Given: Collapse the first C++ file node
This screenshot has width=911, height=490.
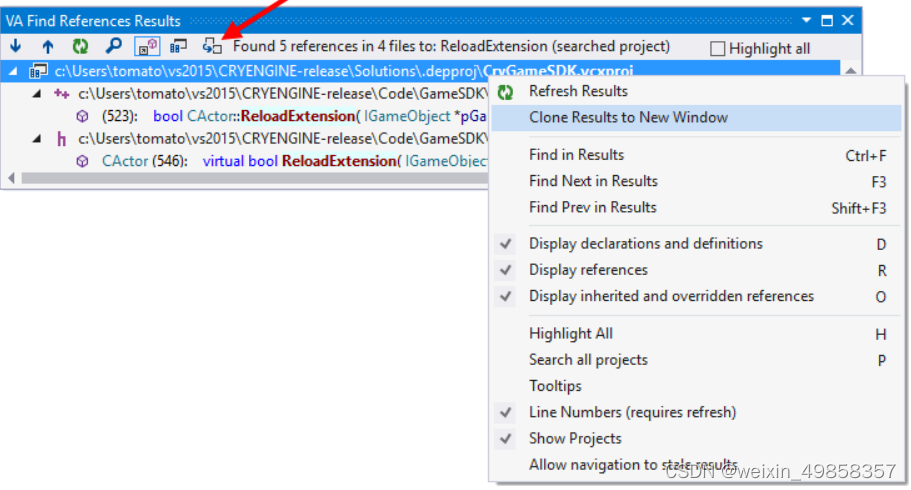Looking at the screenshot, I should [37, 94].
